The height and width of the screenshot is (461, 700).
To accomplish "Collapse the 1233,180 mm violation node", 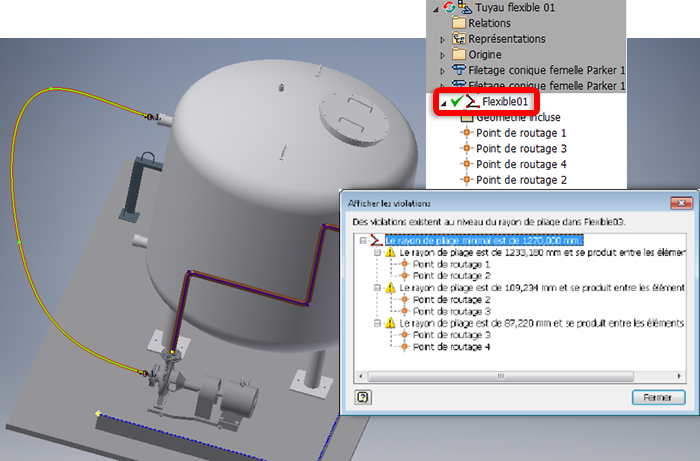I will tap(377, 253).
